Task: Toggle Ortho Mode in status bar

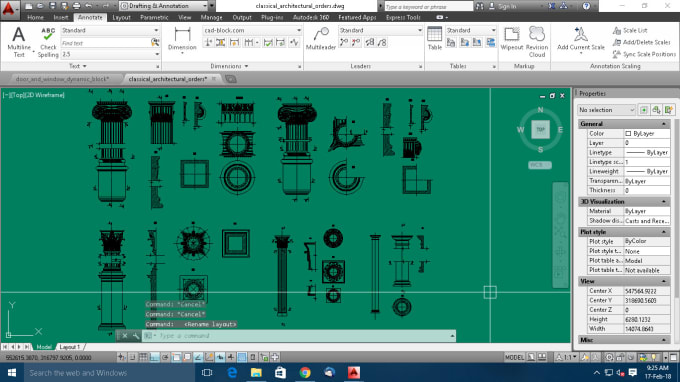Action: coord(154,357)
